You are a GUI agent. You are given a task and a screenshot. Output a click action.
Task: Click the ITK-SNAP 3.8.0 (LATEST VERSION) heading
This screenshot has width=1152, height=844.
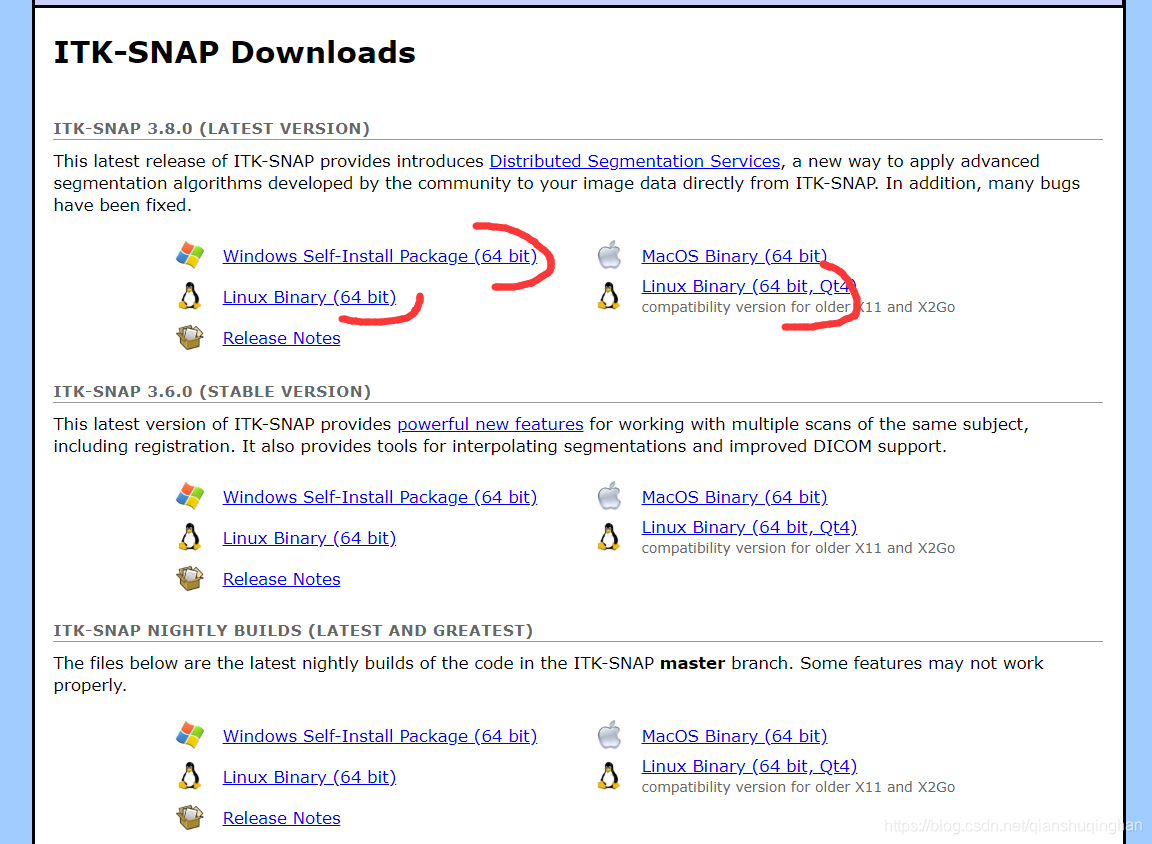pyautogui.click(x=212, y=129)
